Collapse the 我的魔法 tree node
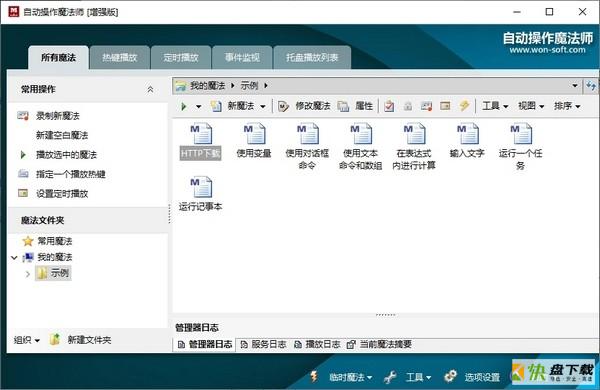600x390 pixels. (x=14, y=258)
